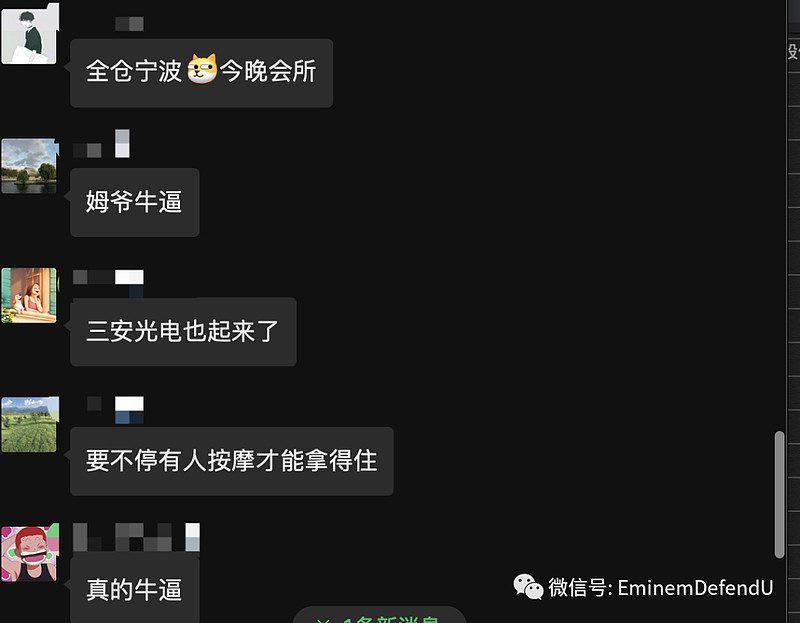Select the 姆爷牛逼 message bubble
800x623 pixels.
click(x=135, y=202)
